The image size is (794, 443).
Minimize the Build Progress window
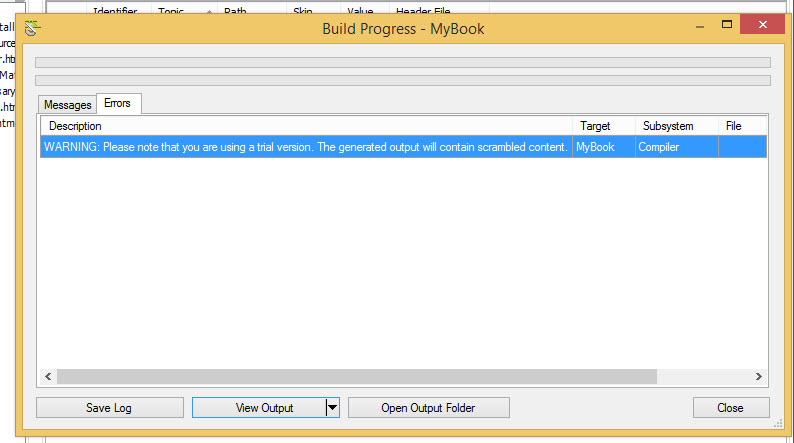[x=700, y=25]
